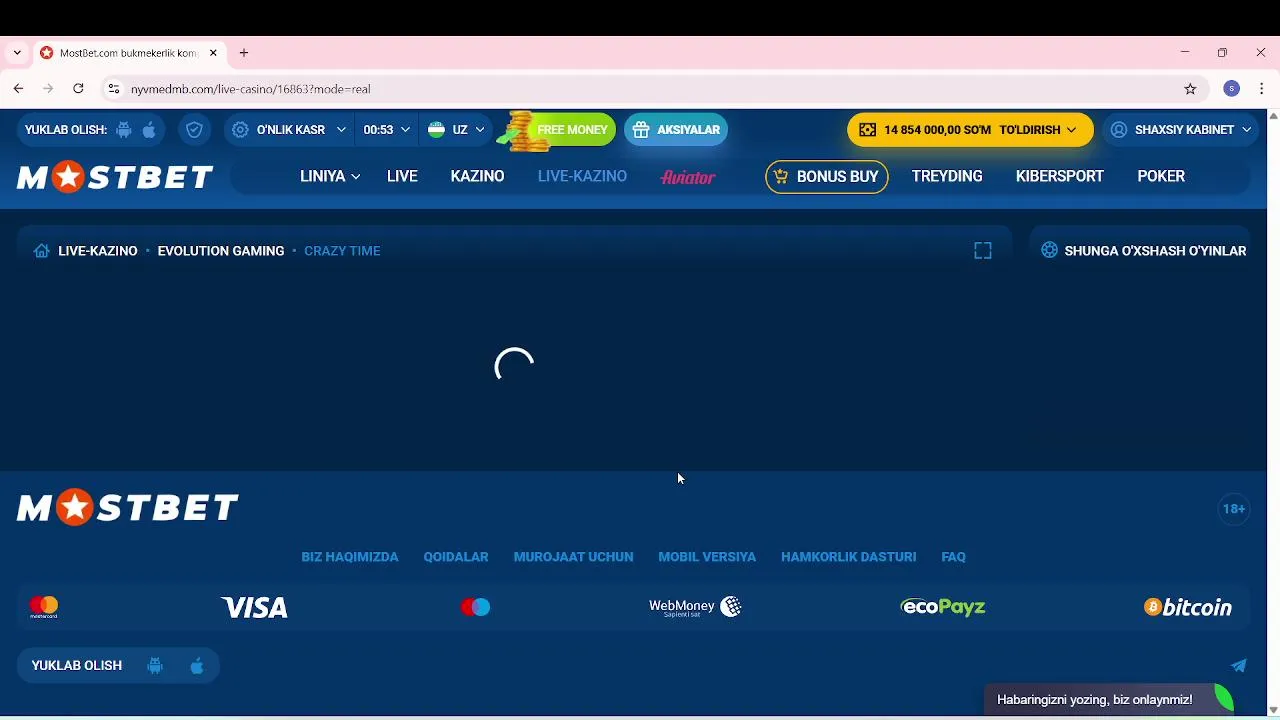Click the FREE MONEY button
This screenshot has width=1280, height=720.
coord(557,130)
